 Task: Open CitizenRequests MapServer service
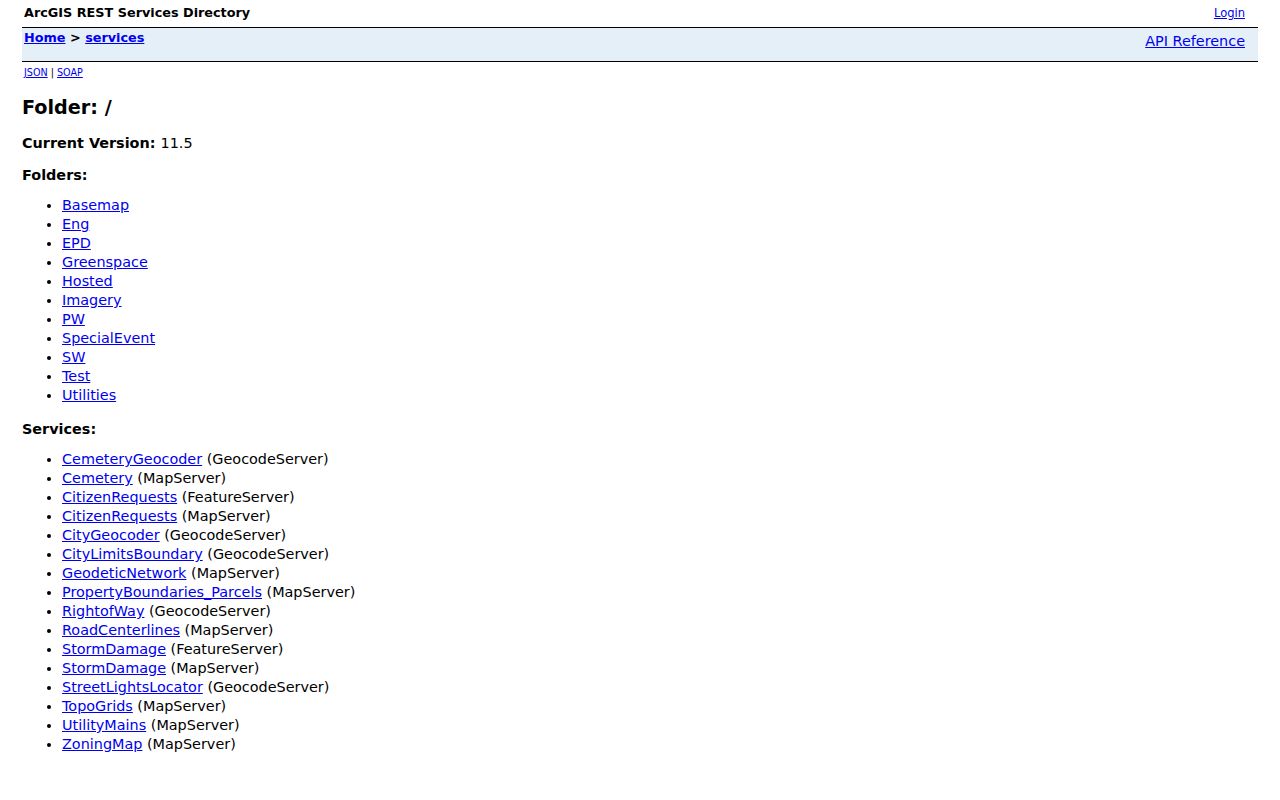tap(119, 516)
